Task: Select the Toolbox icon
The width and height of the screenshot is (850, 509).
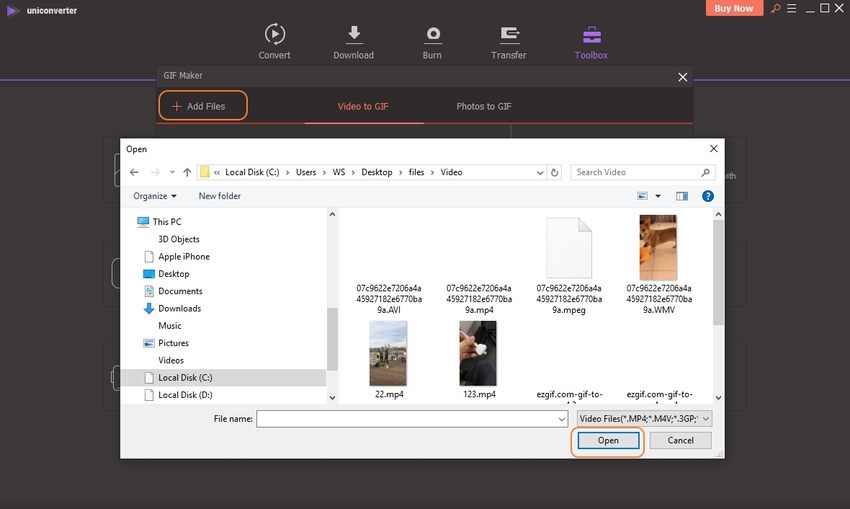Action: 590,34
